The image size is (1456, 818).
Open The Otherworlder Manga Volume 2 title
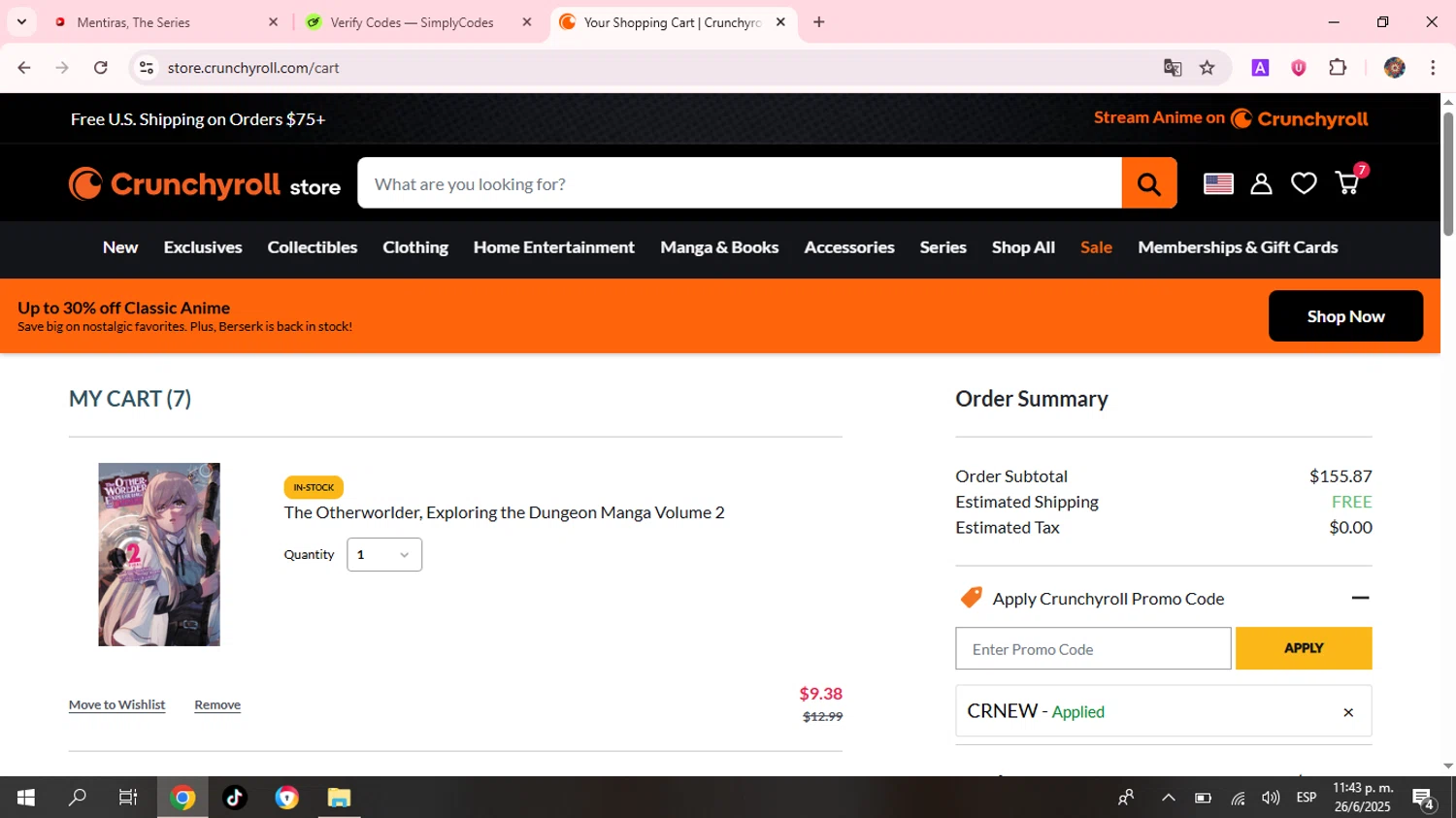[x=504, y=512]
